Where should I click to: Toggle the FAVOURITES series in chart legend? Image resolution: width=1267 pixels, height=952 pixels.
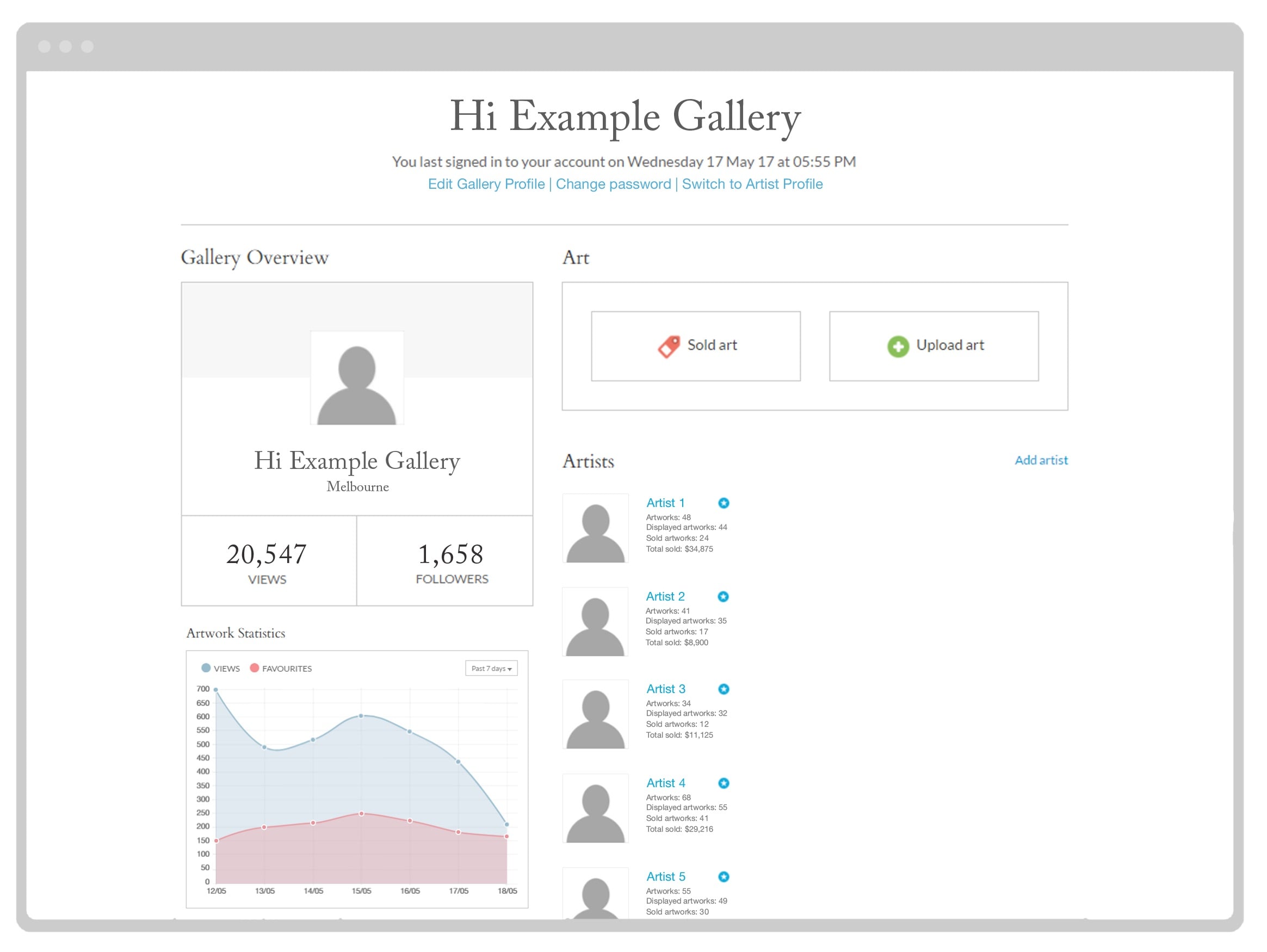pyautogui.click(x=281, y=669)
